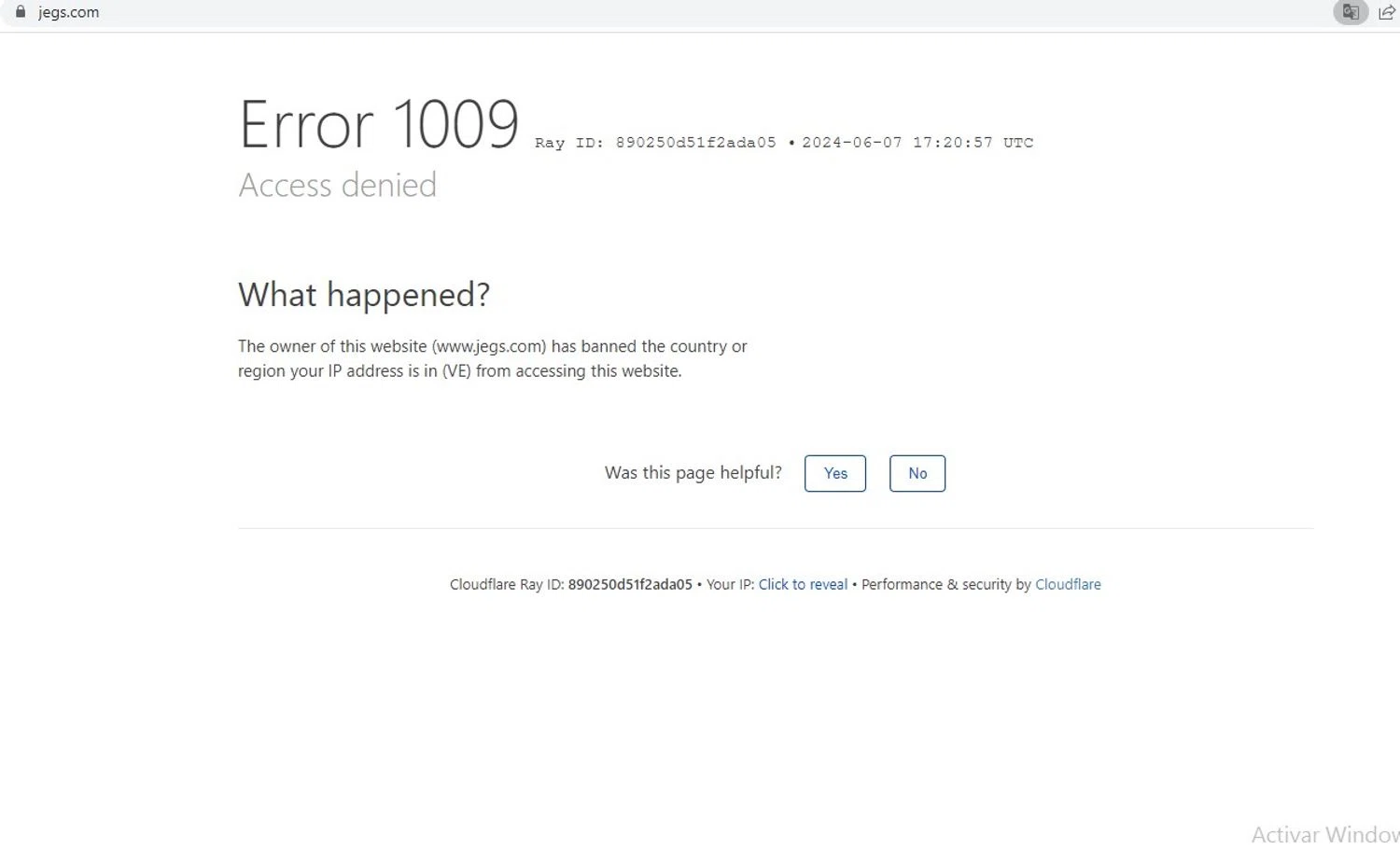Click the footer Cloudflare Ray ID value

[630, 584]
